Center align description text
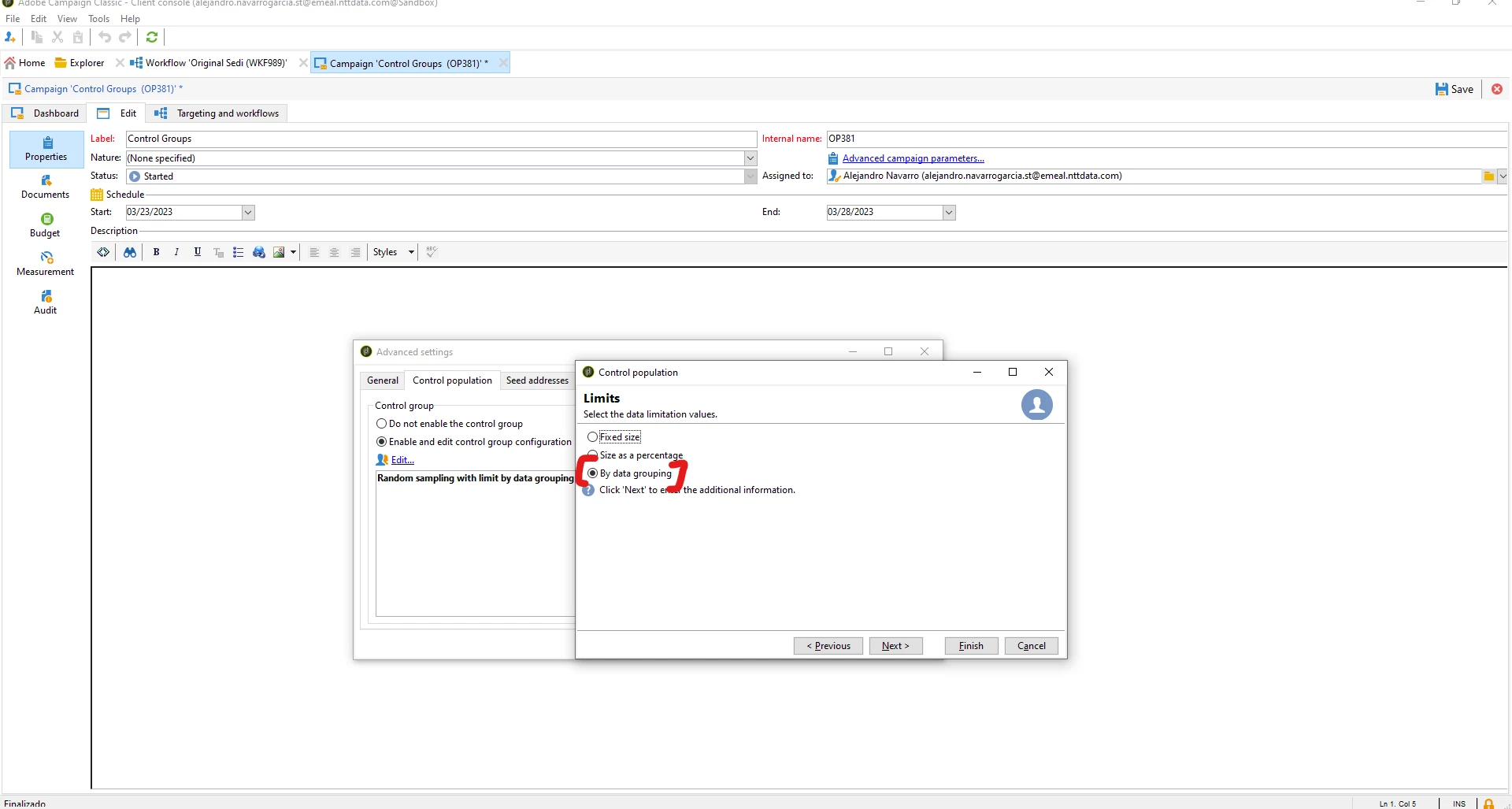The width and height of the screenshot is (1512, 809). coord(335,252)
